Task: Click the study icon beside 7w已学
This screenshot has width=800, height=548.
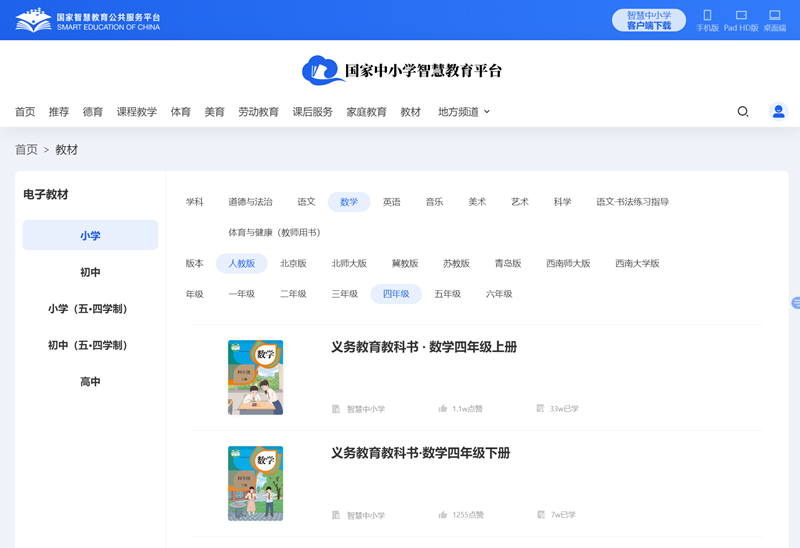Action: 541,514
